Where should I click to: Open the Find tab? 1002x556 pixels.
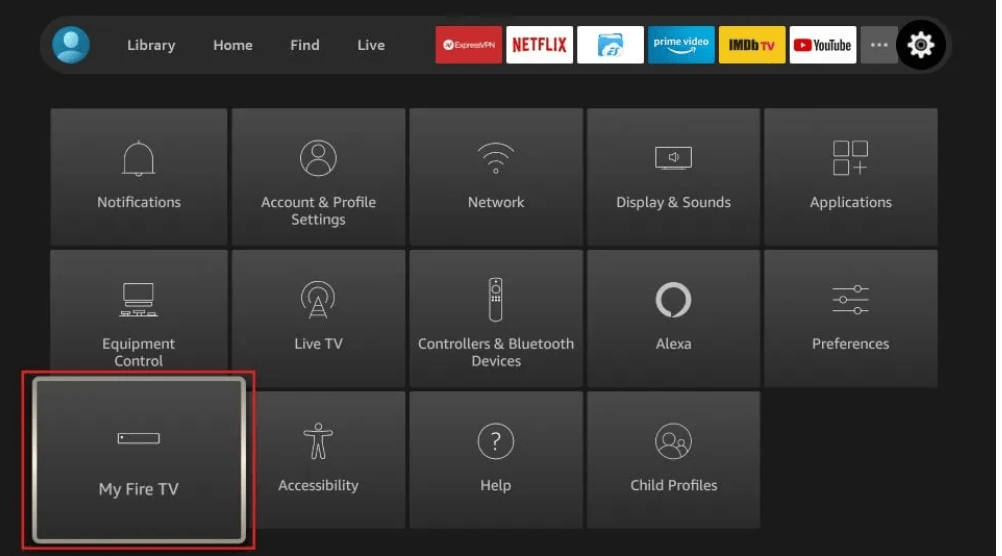[x=305, y=45]
